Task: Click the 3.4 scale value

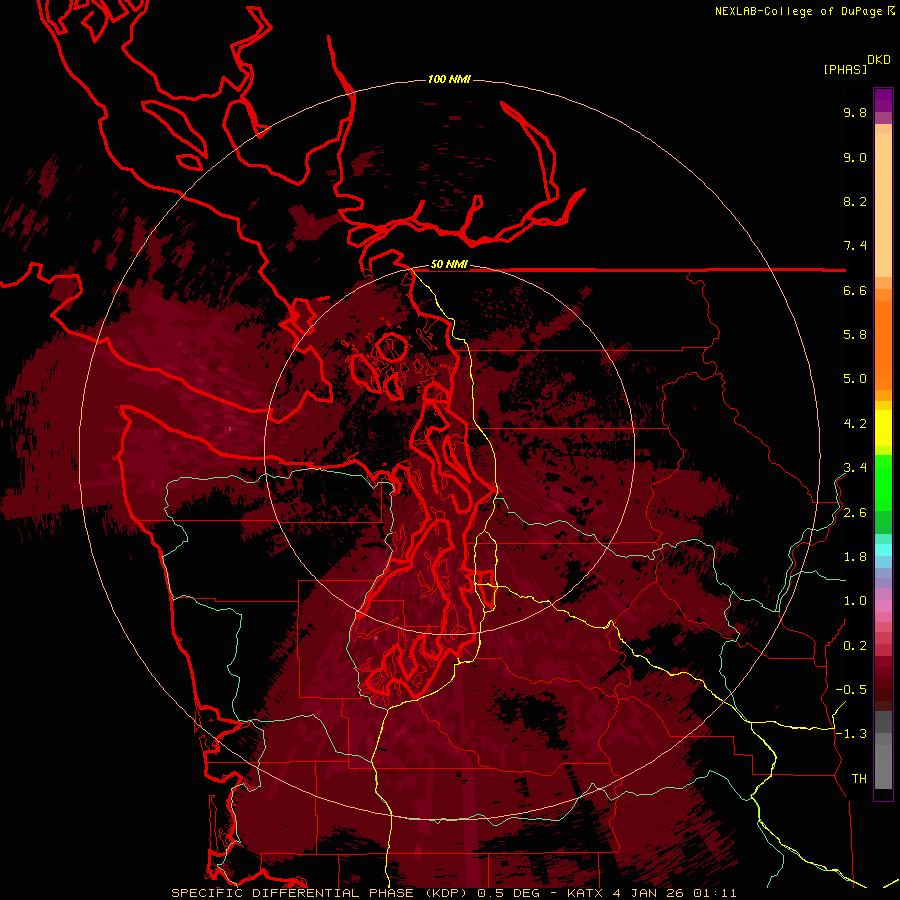Action: click(x=855, y=468)
